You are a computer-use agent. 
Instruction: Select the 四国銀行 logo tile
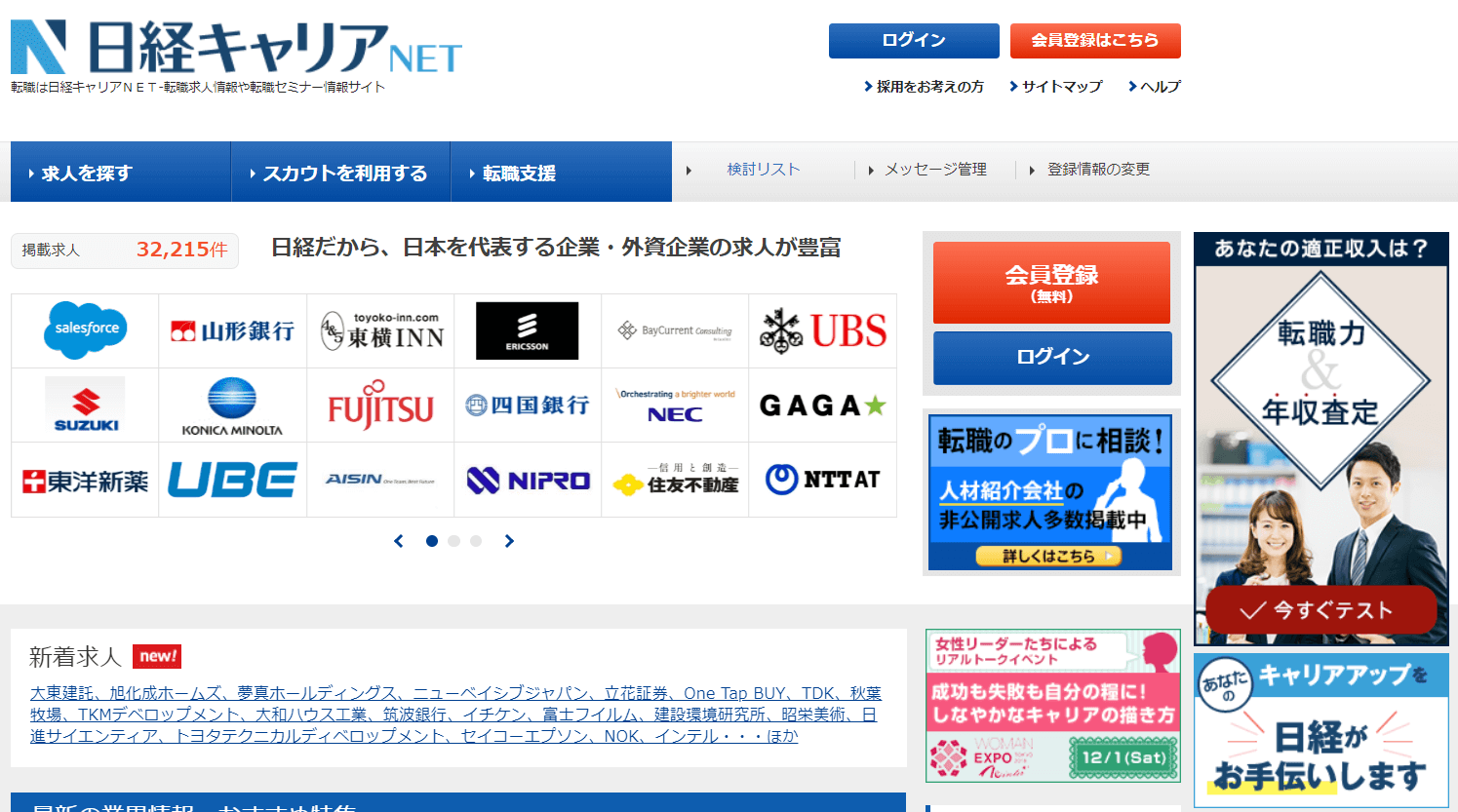click(x=527, y=406)
